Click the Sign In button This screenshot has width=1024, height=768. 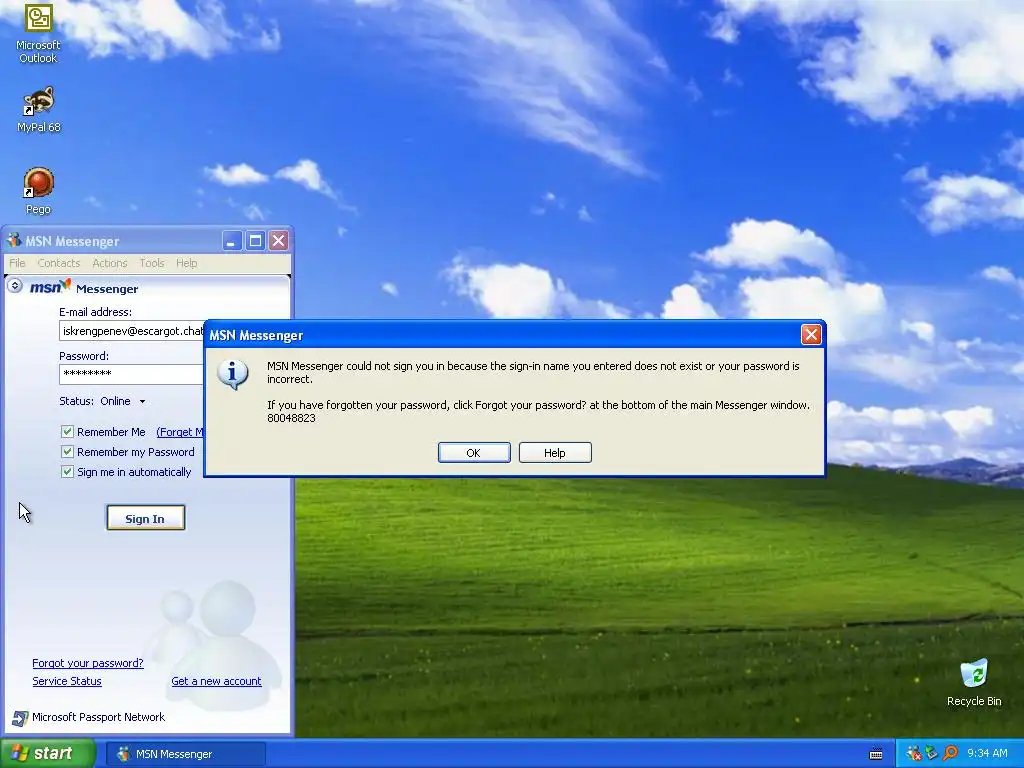click(146, 518)
